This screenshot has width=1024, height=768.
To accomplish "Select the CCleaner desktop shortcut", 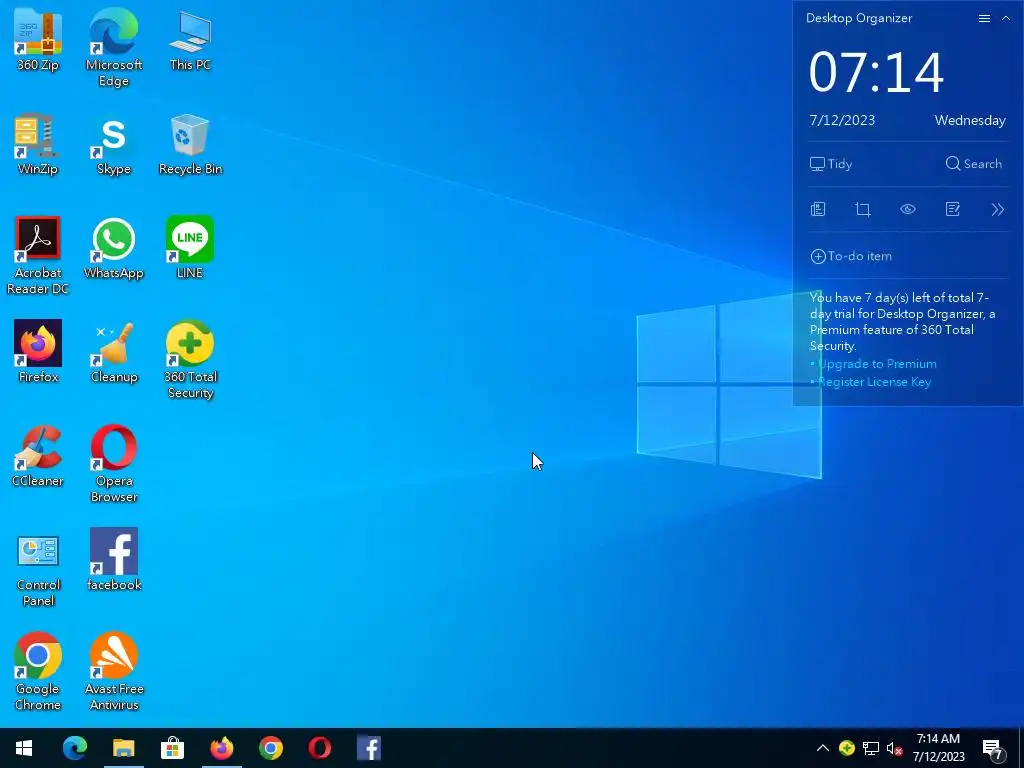I will click(x=38, y=455).
